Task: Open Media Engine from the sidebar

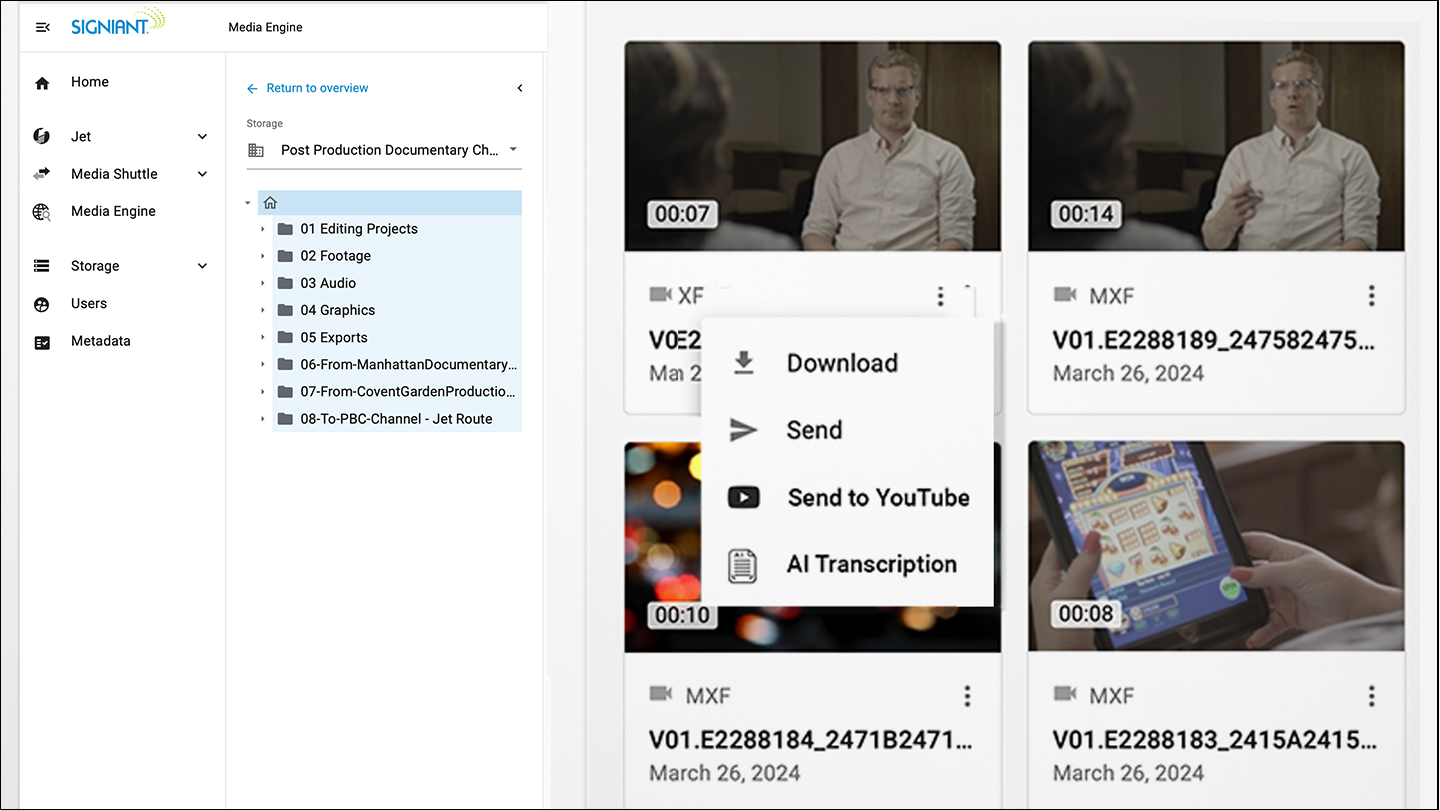Action: tap(113, 211)
